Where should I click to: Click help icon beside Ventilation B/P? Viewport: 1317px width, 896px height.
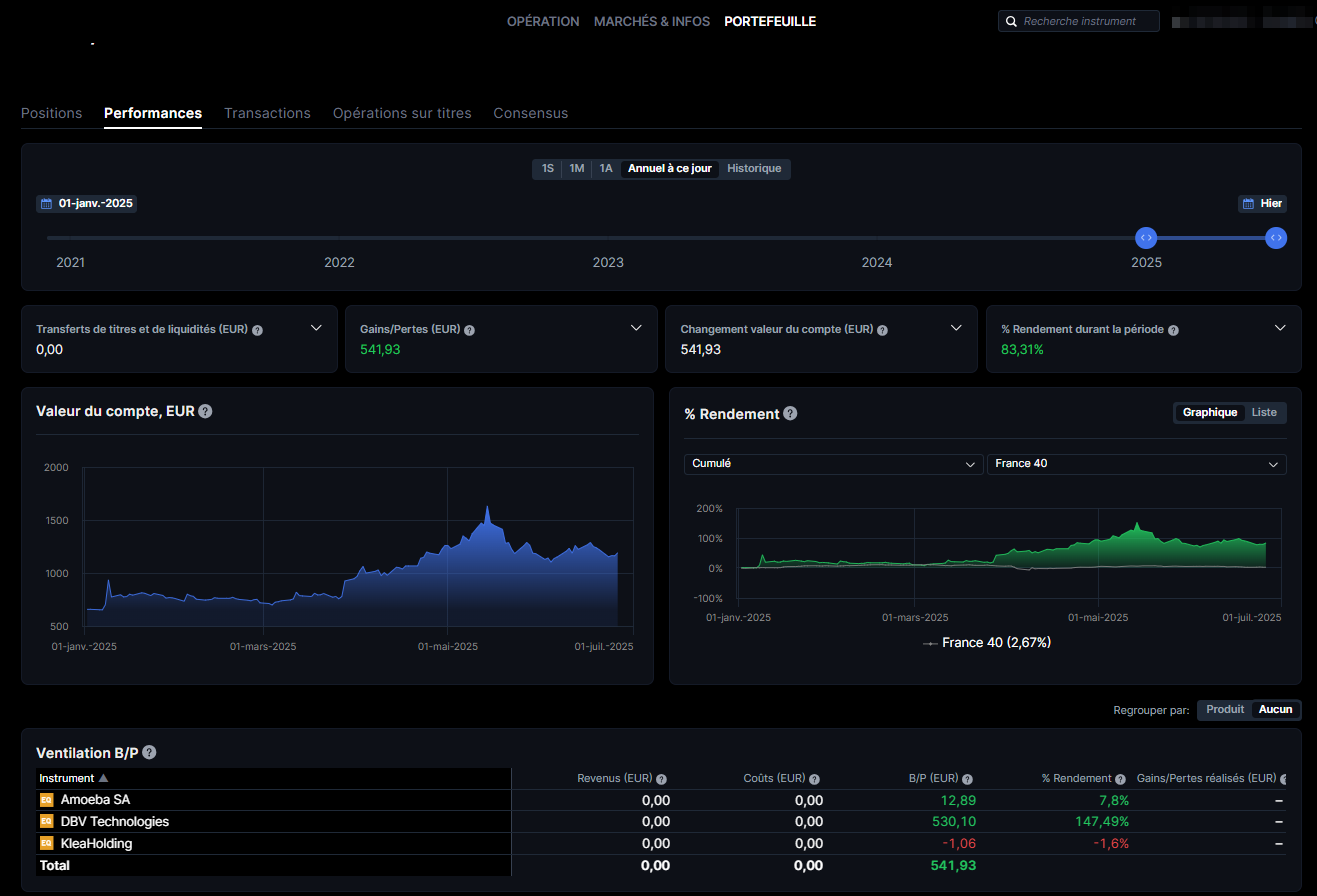[x=149, y=753]
